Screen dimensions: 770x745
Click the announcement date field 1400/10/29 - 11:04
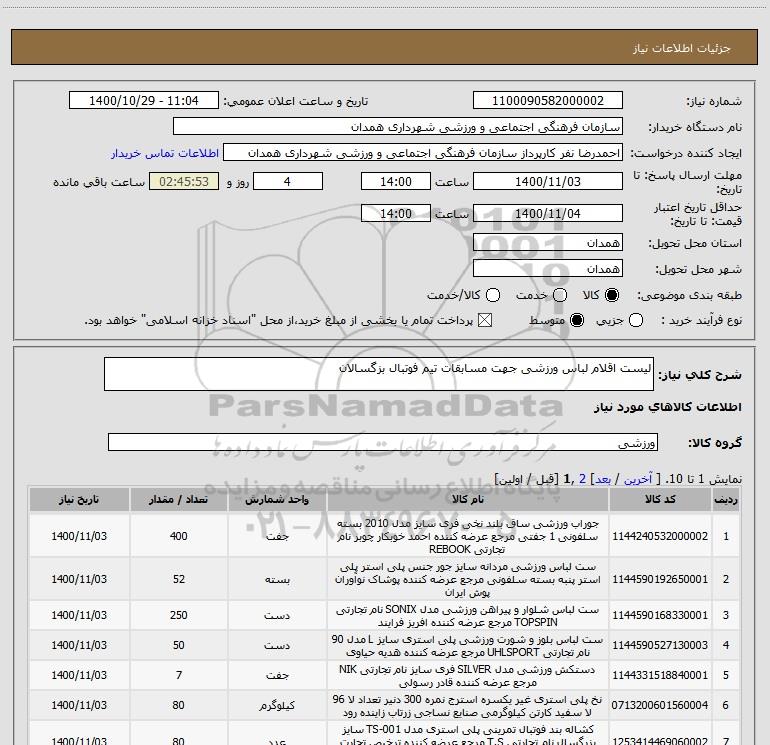(144, 100)
